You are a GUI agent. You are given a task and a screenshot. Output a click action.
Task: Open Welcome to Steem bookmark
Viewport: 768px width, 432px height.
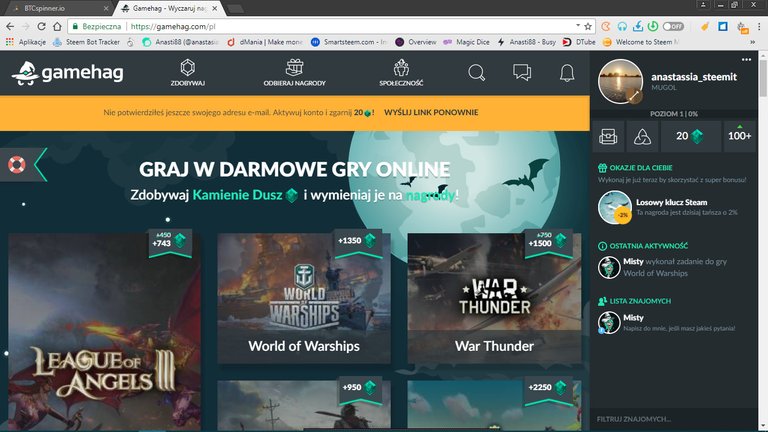[x=641, y=42]
